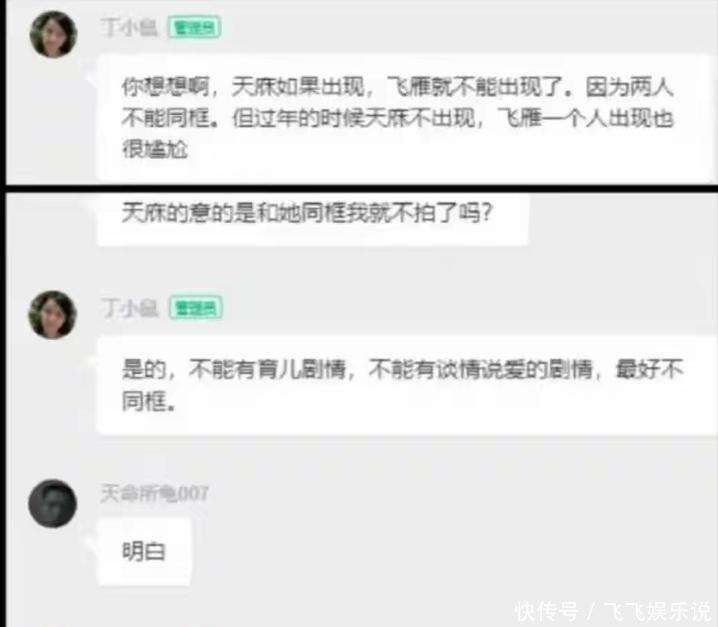Click 因为两人 at the end of the first line
718x627 pixels.
click(x=630, y=87)
